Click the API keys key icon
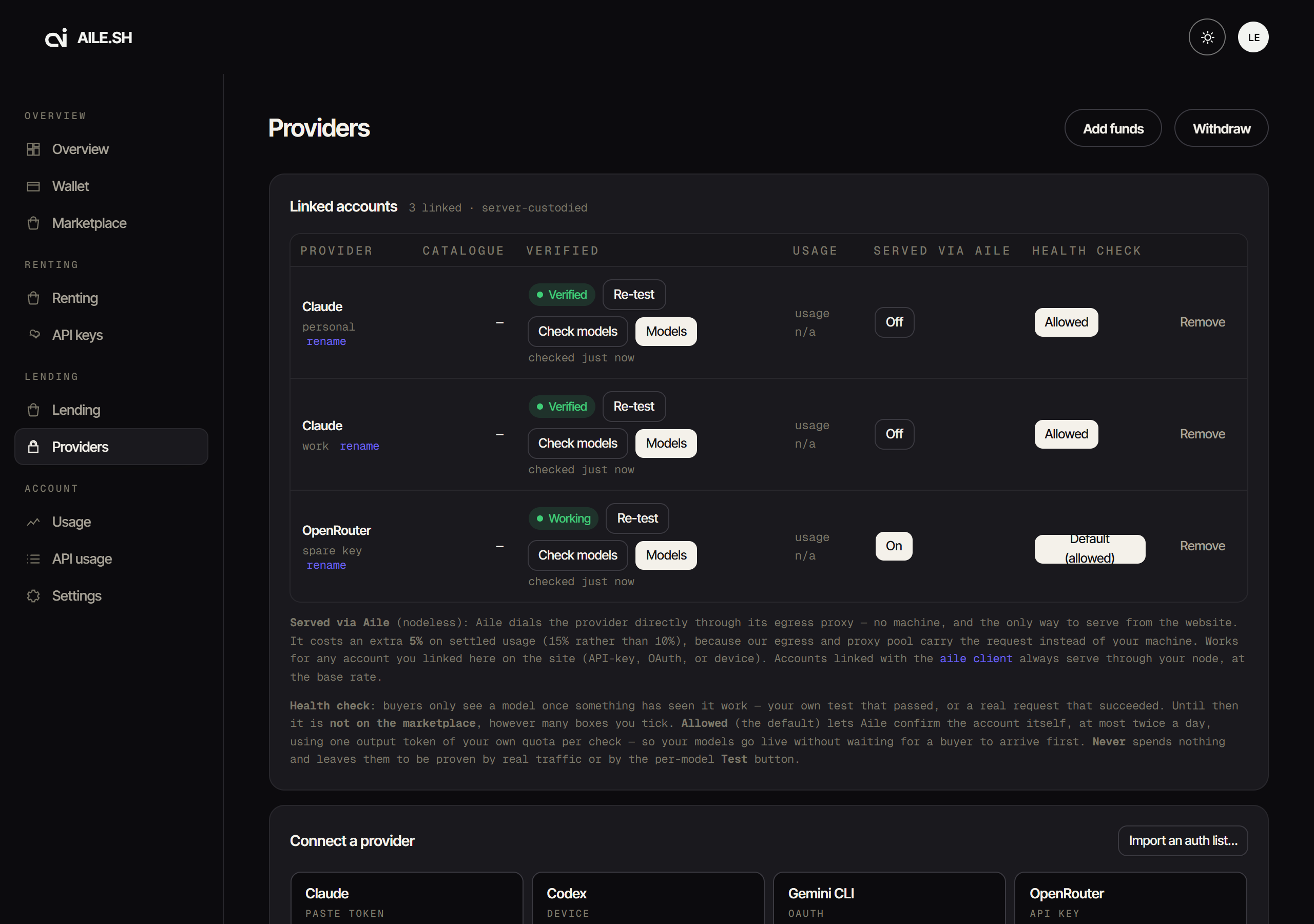Screen dimensions: 1314x924 point(34,334)
